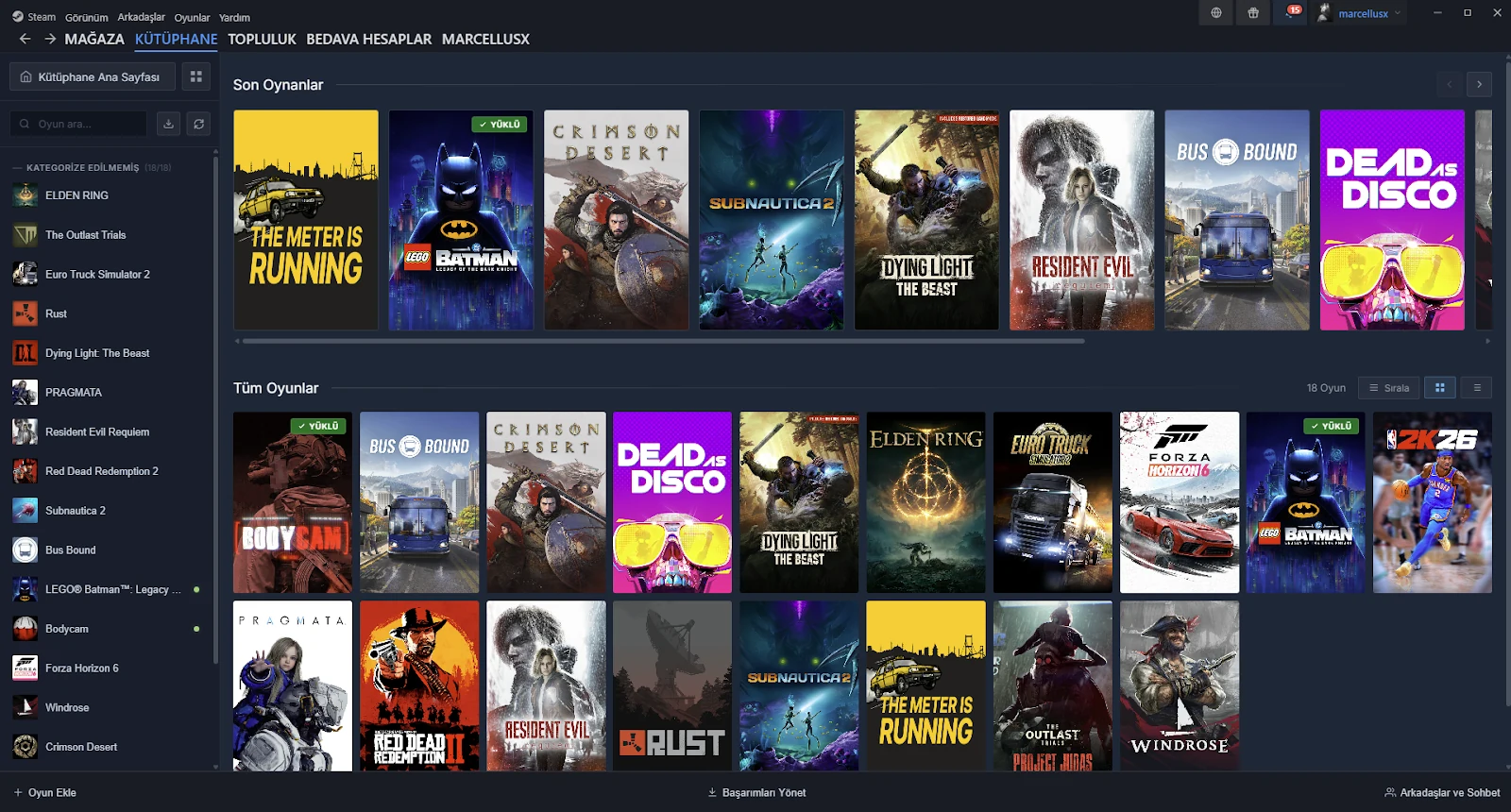1511x812 pixels.
Task: Open the Görünüm menu
Action: 87,17
